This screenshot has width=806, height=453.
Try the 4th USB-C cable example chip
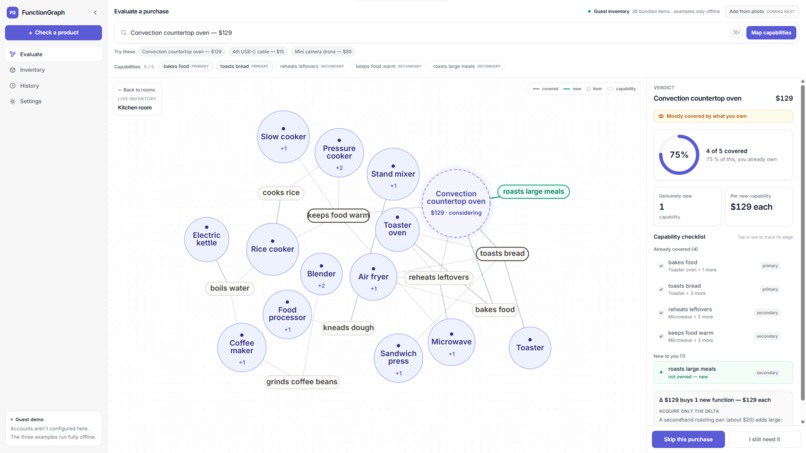258,51
